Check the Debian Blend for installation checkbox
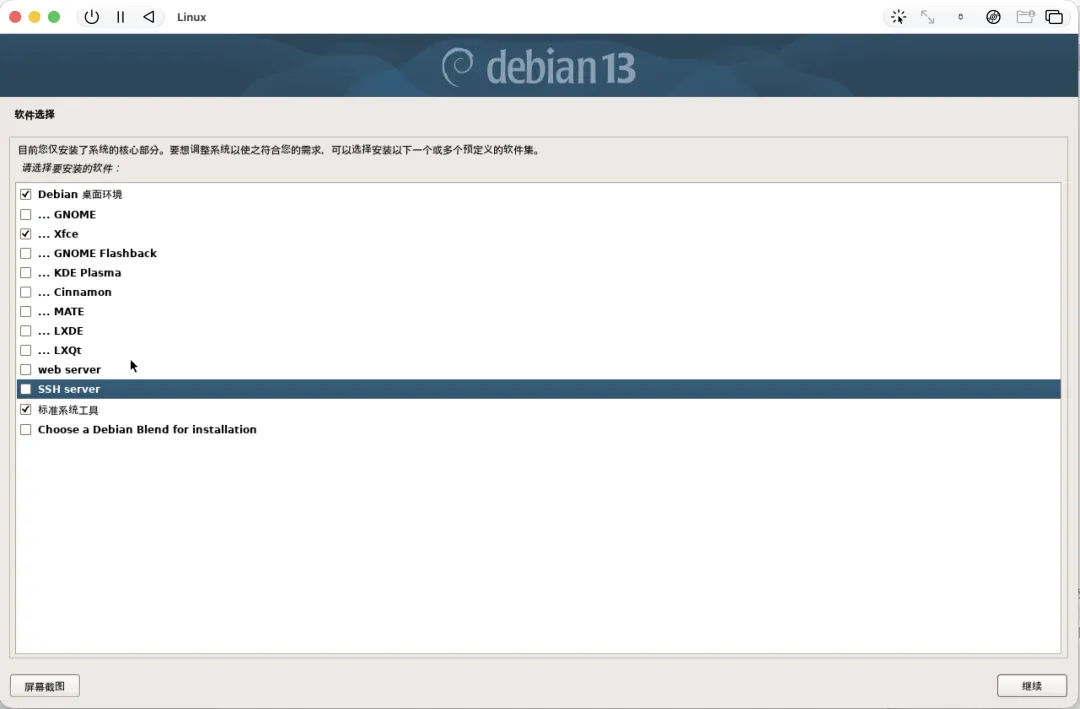The image size is (1080, 709). [25, 429]
